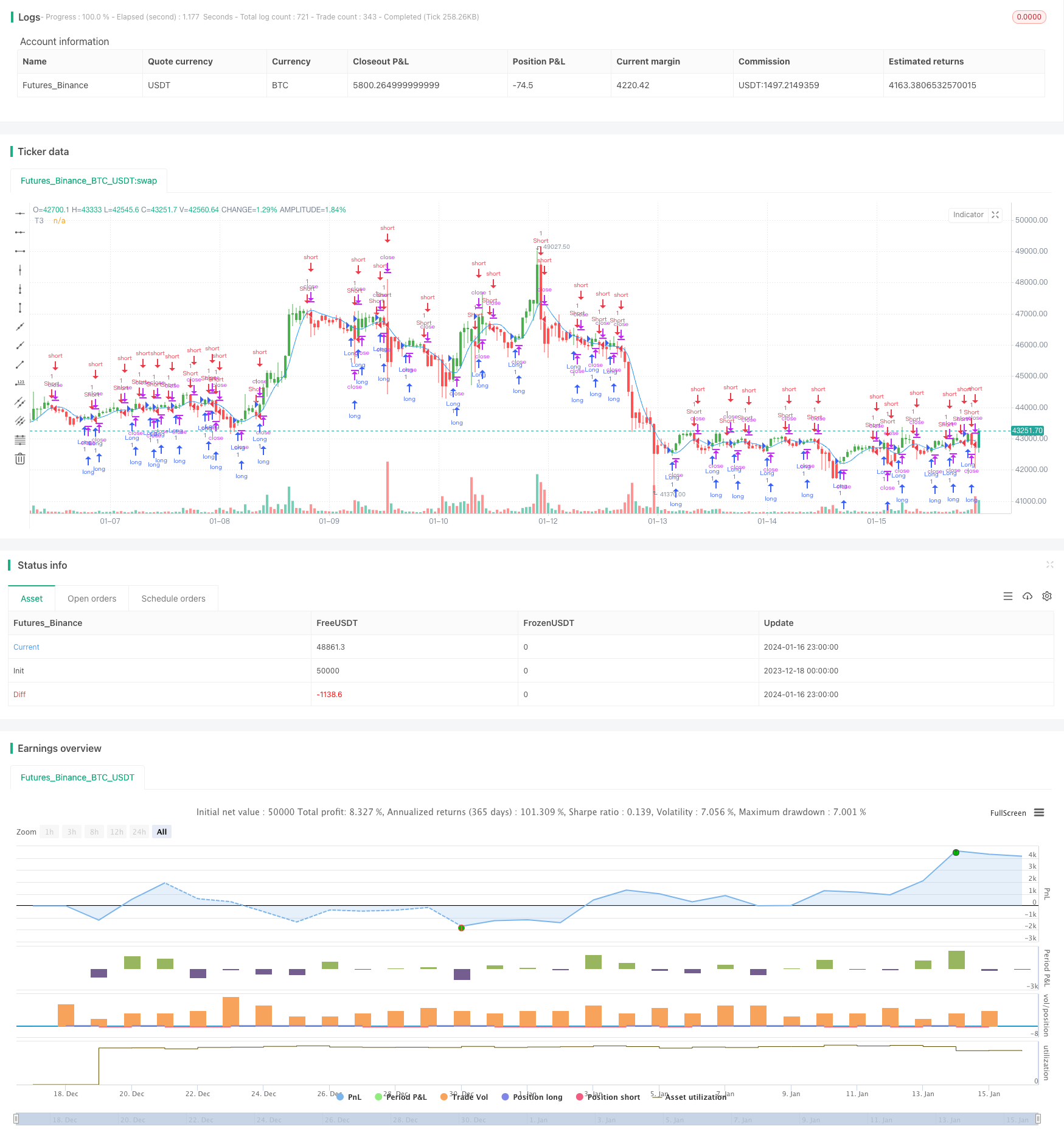Click the chart fullscreen expand icon beside Indicator
The width and height of the screenshot is (1064, 1143).
[x=995, y=215]
